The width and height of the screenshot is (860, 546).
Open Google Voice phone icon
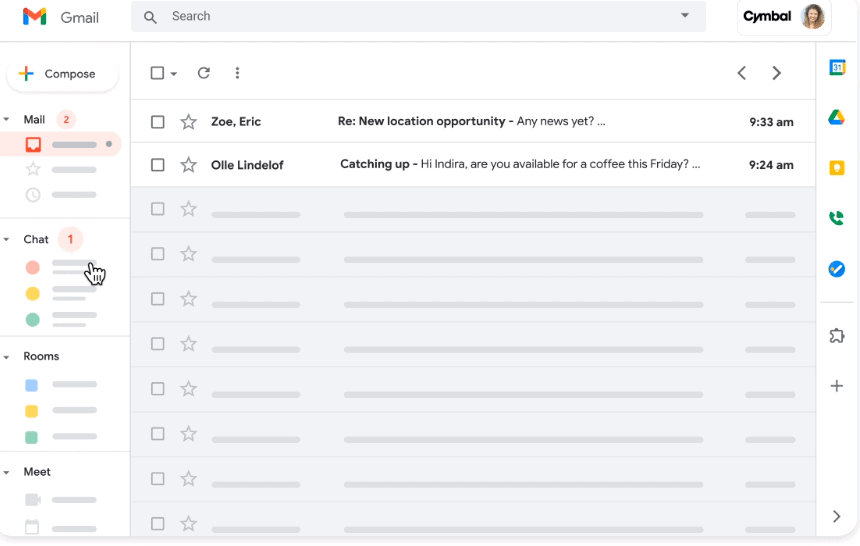point(836,218)
